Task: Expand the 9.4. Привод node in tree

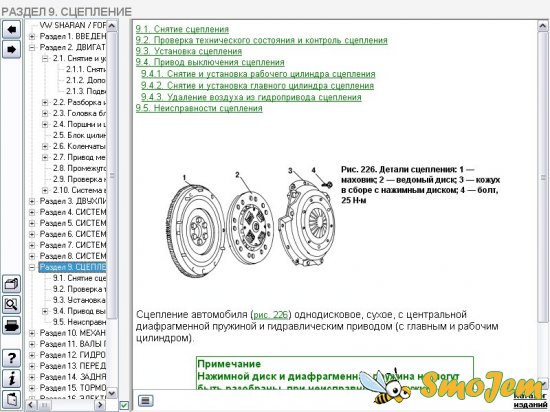Action: coord(45,311)
